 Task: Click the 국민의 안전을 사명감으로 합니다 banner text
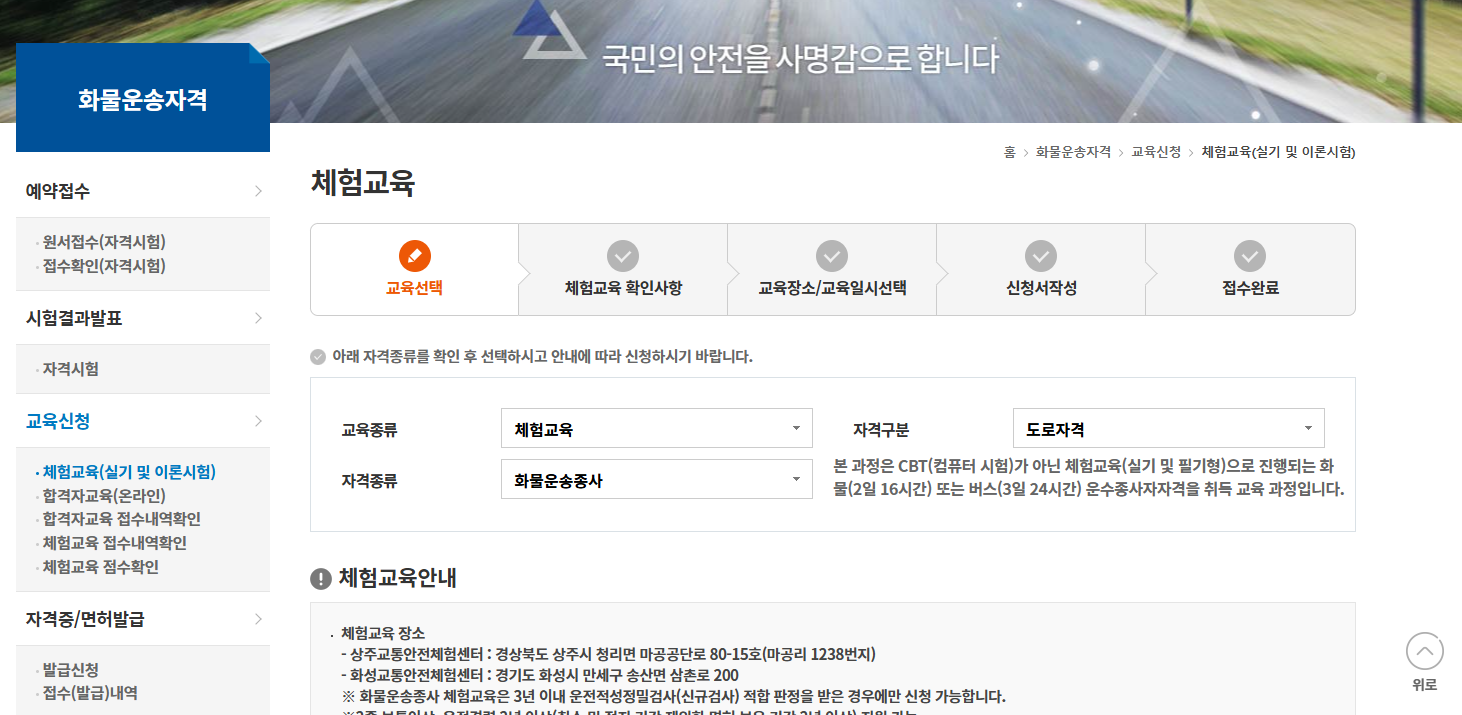coord(800,59)
